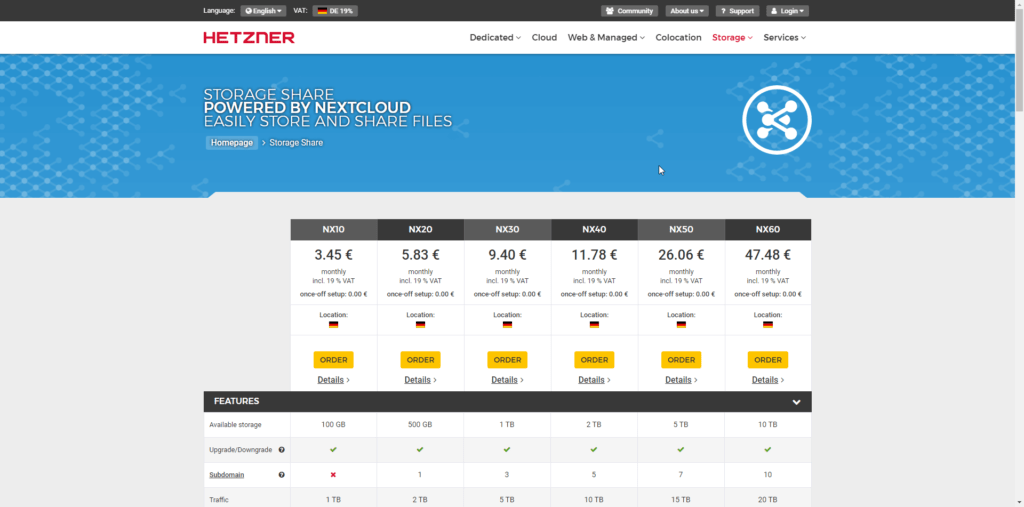Click help icon next to Subdomain
The image size is (1024, 507).
281,475
